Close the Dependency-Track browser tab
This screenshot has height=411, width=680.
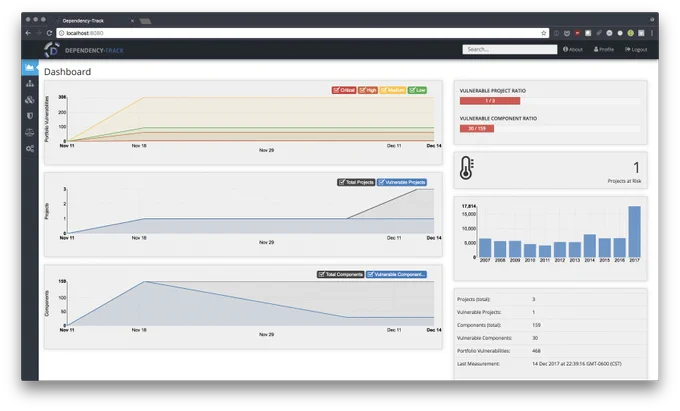tap(132, 20)
